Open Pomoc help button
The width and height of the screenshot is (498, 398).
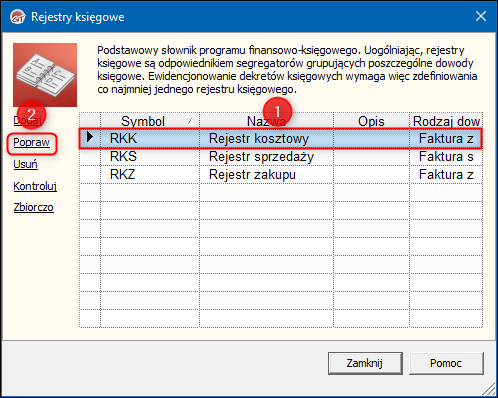click(446, 363)
